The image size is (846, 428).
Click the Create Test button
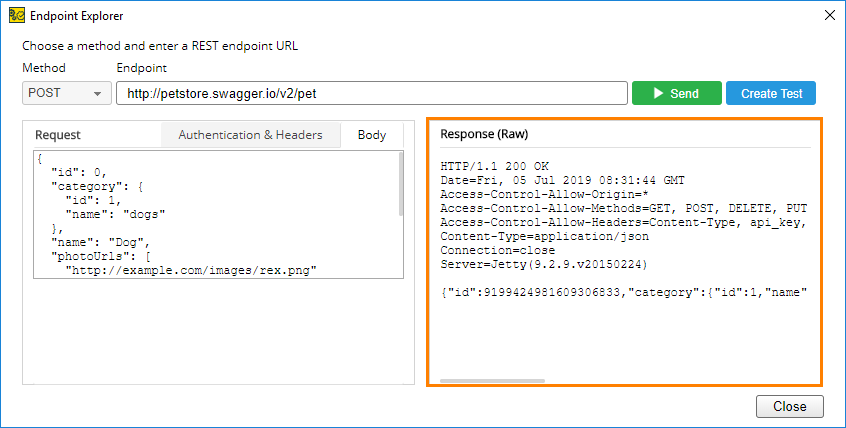[771, 93]
